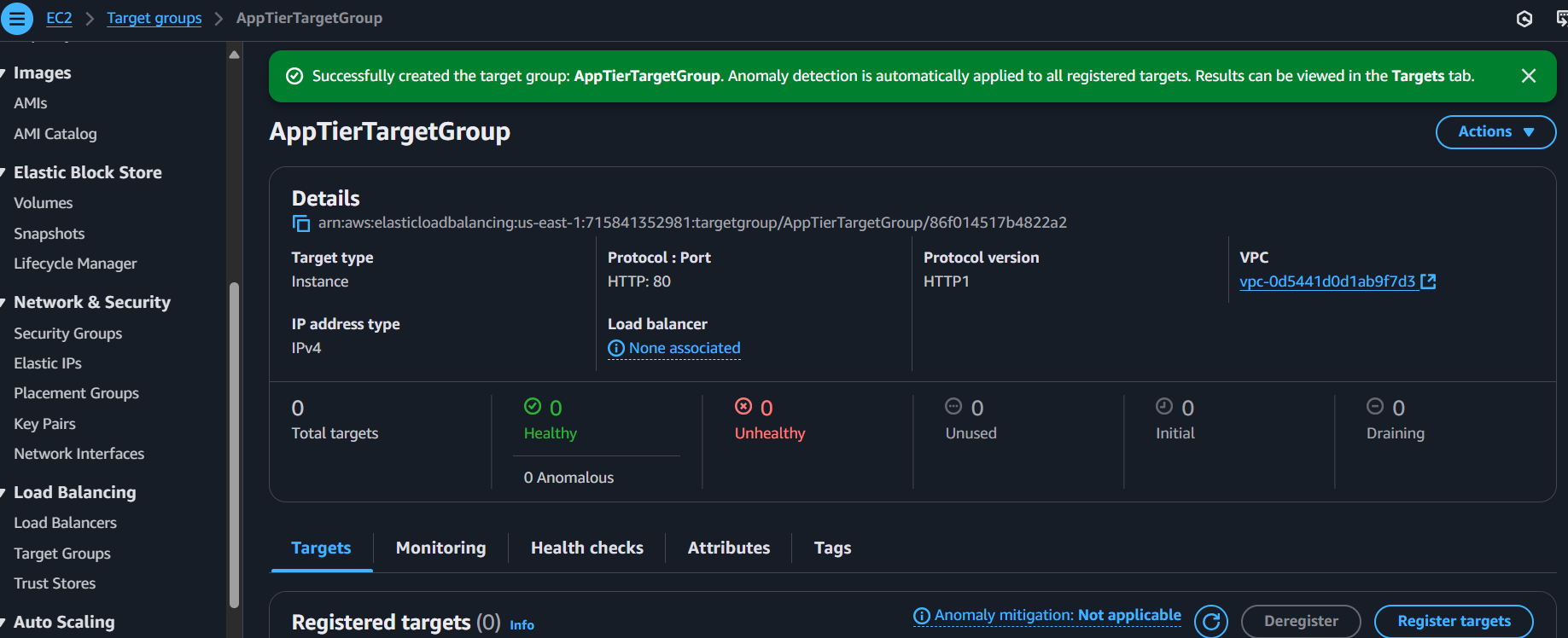This screenshot has width=1568, height=638.
Task: Click the Draining status icon
Action: (x=1375, y=406)
